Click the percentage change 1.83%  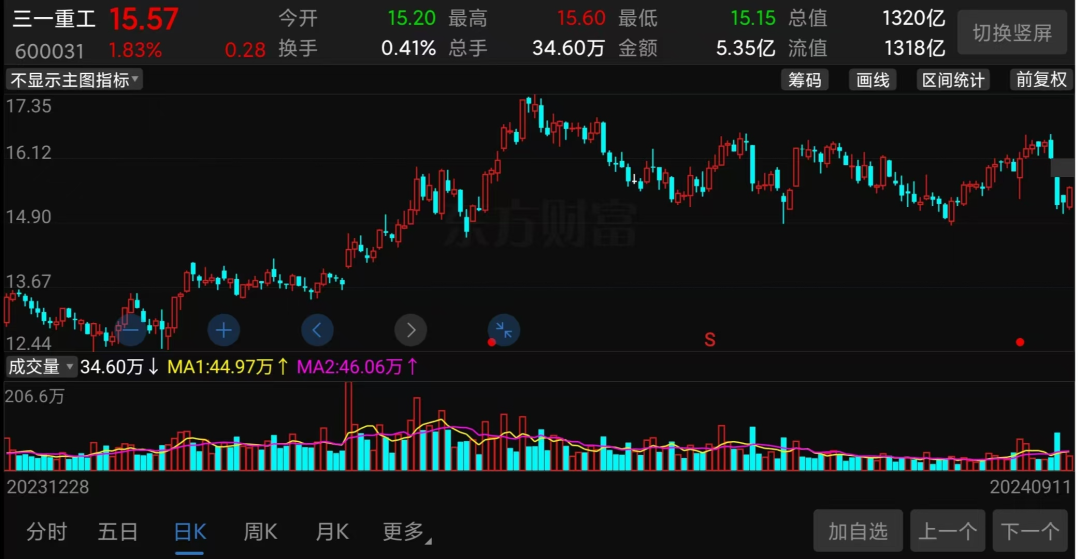tap(135, 50)
